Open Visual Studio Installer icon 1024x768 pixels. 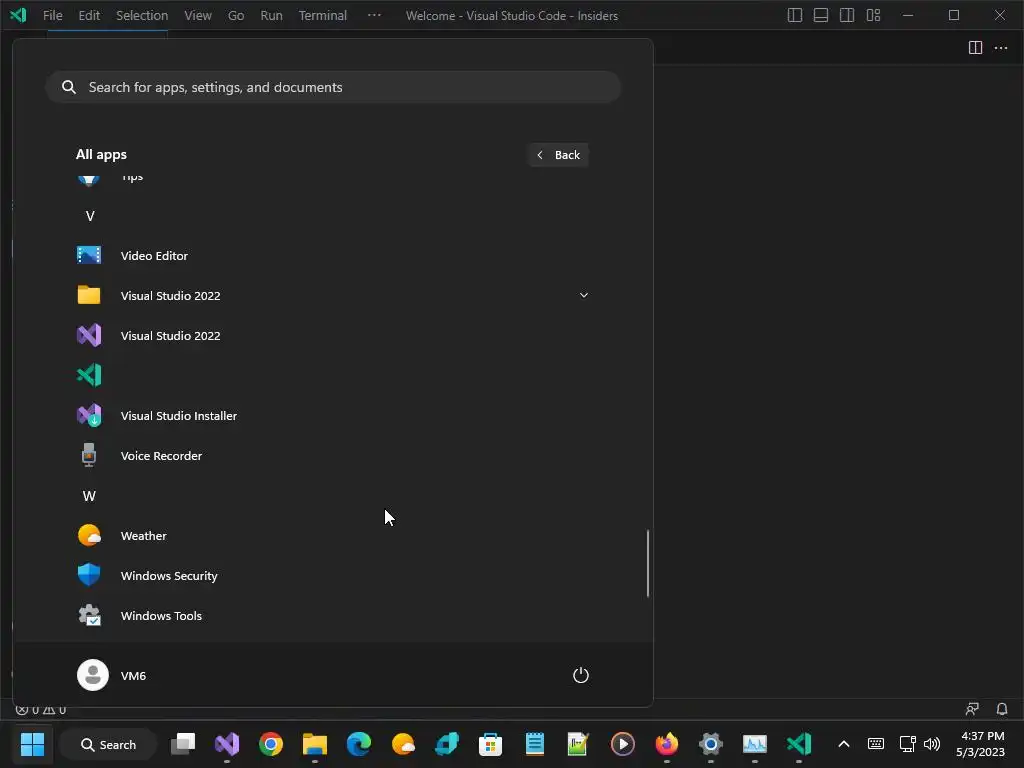point(89,415)
